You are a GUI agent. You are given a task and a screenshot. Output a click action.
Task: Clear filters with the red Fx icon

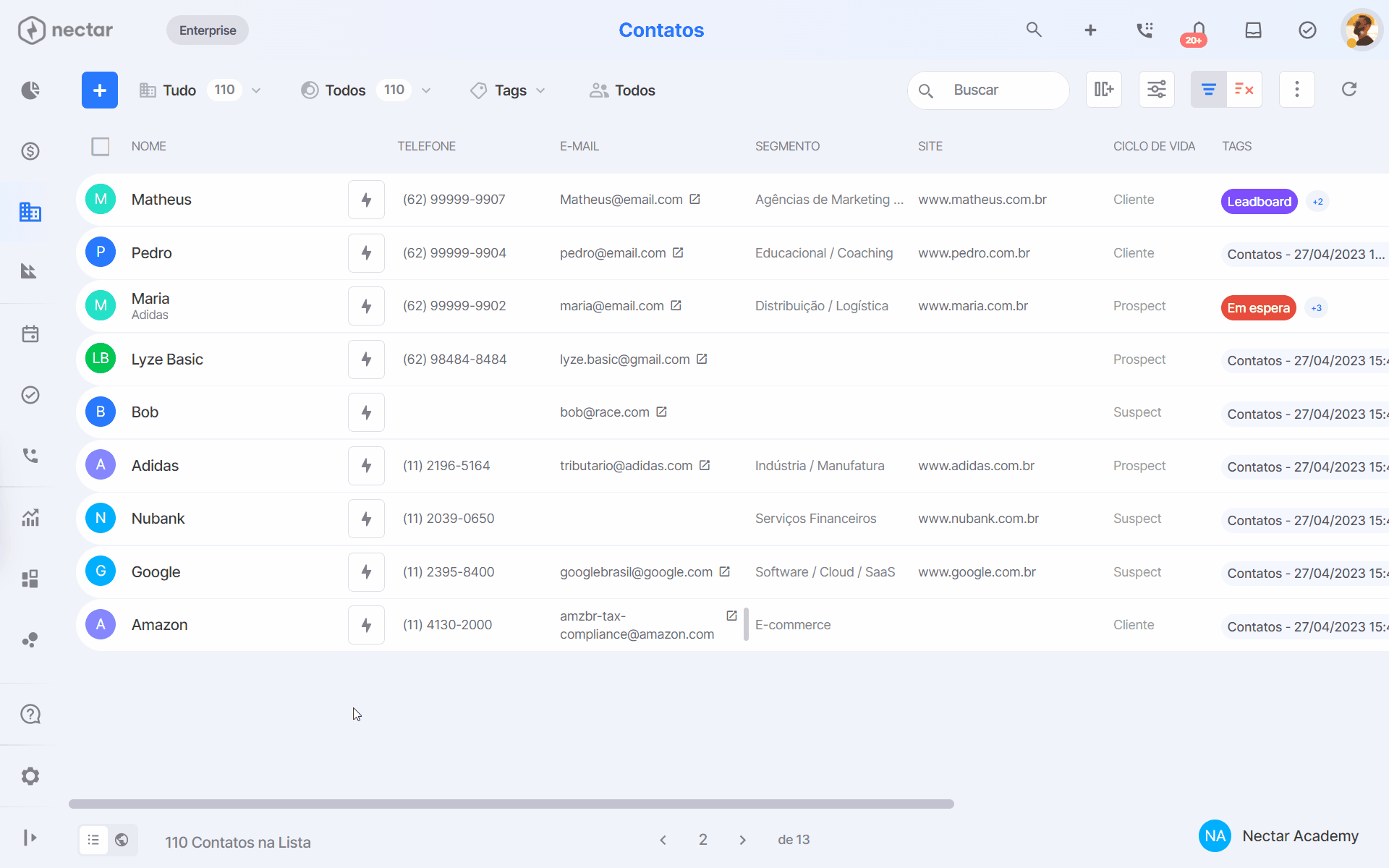pyautogui.click(x=1244, y=90)
